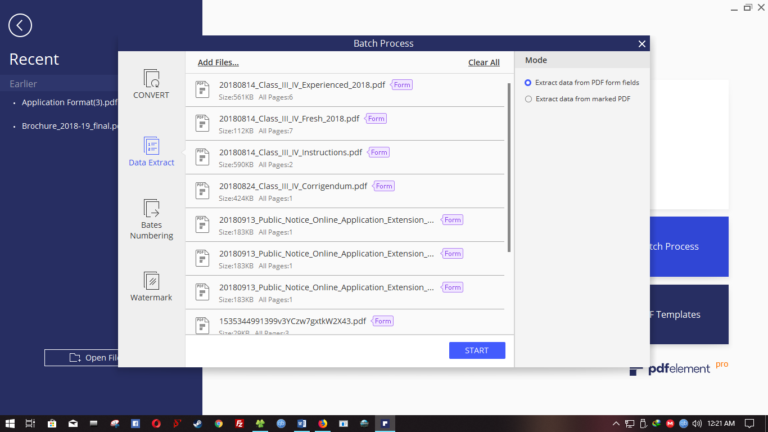
Task: Select the Data Extract sidebar icon
Action: pos(151,150)
